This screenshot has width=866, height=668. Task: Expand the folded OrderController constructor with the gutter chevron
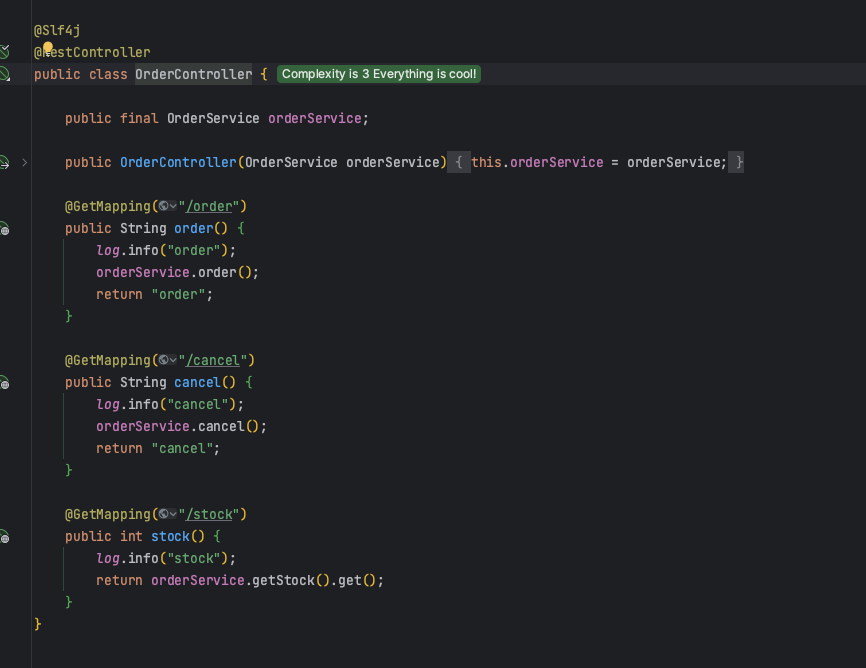coord(24,162)
